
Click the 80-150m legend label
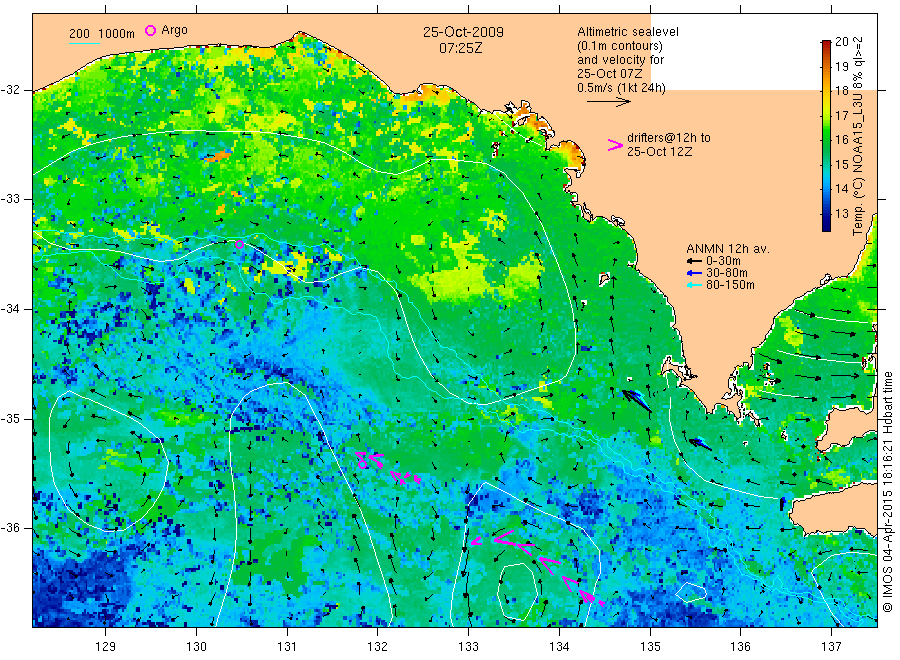pyautogui.click(x=730, y=285)
